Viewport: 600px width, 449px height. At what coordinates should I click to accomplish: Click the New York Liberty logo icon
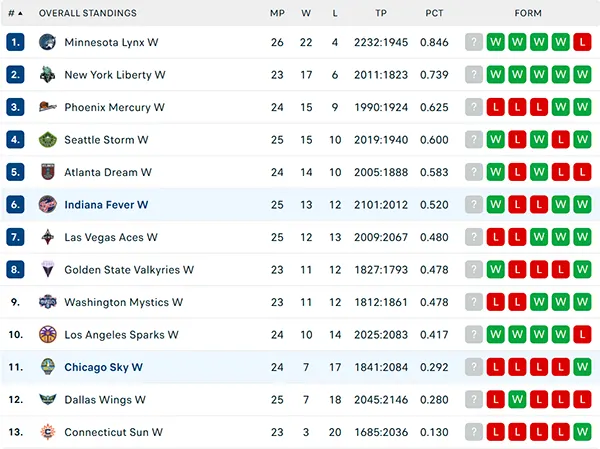click(47, 75)
